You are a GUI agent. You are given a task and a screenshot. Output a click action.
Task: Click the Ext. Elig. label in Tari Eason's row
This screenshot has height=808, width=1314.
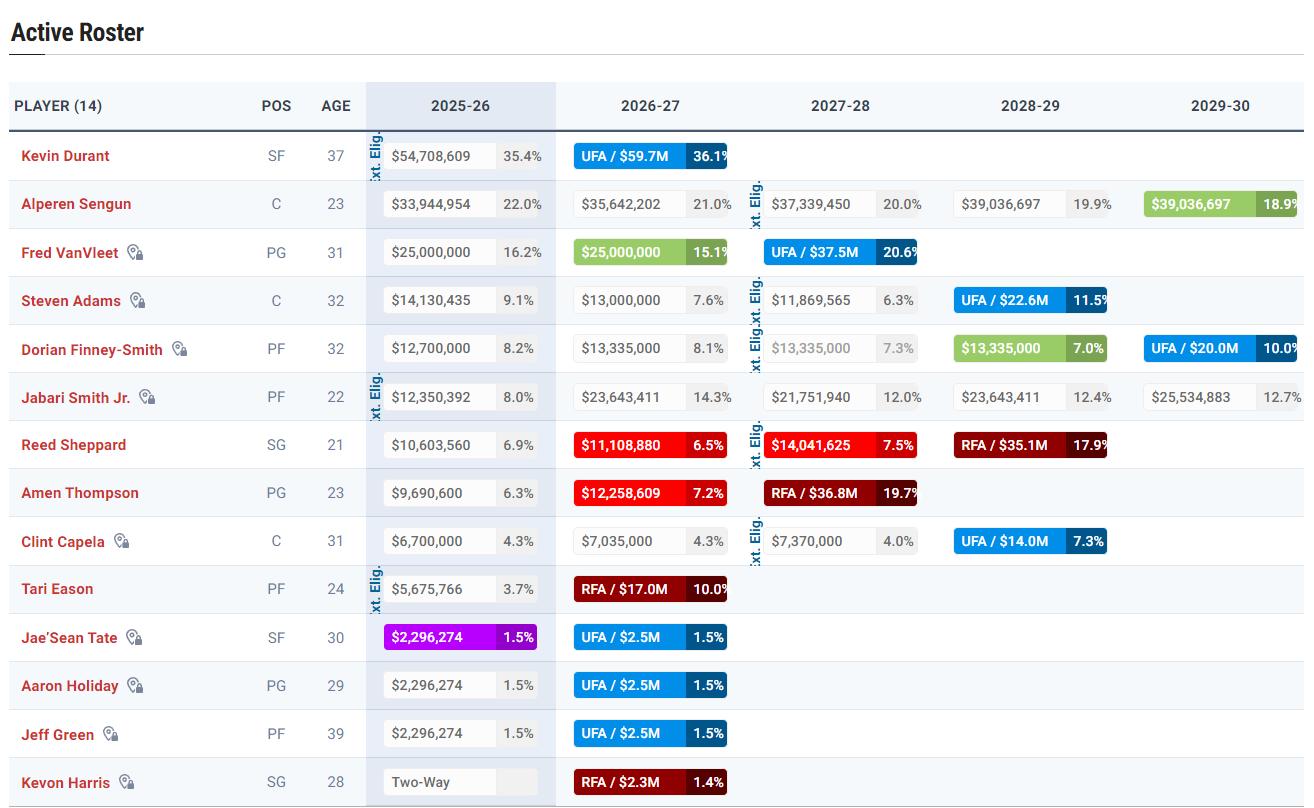376,589
